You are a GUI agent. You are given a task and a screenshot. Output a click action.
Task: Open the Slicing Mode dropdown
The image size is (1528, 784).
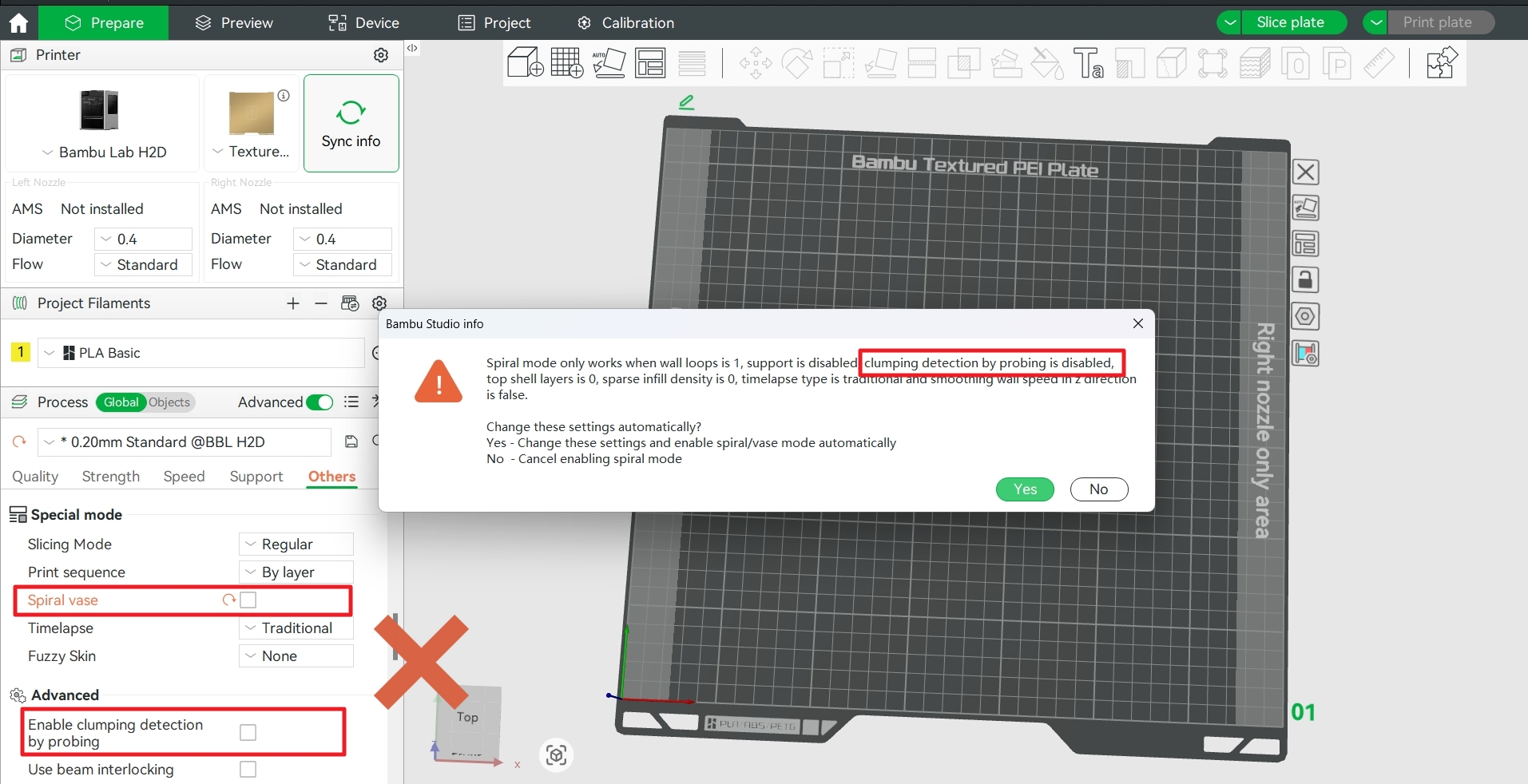[296, 544]
